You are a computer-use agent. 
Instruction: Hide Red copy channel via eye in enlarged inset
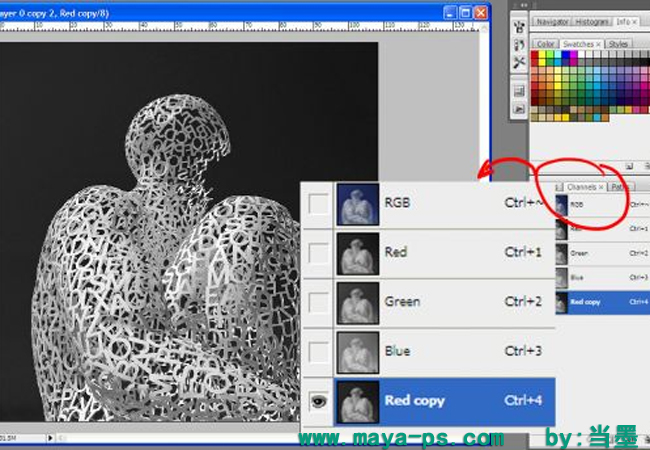[x=318, y=401]
